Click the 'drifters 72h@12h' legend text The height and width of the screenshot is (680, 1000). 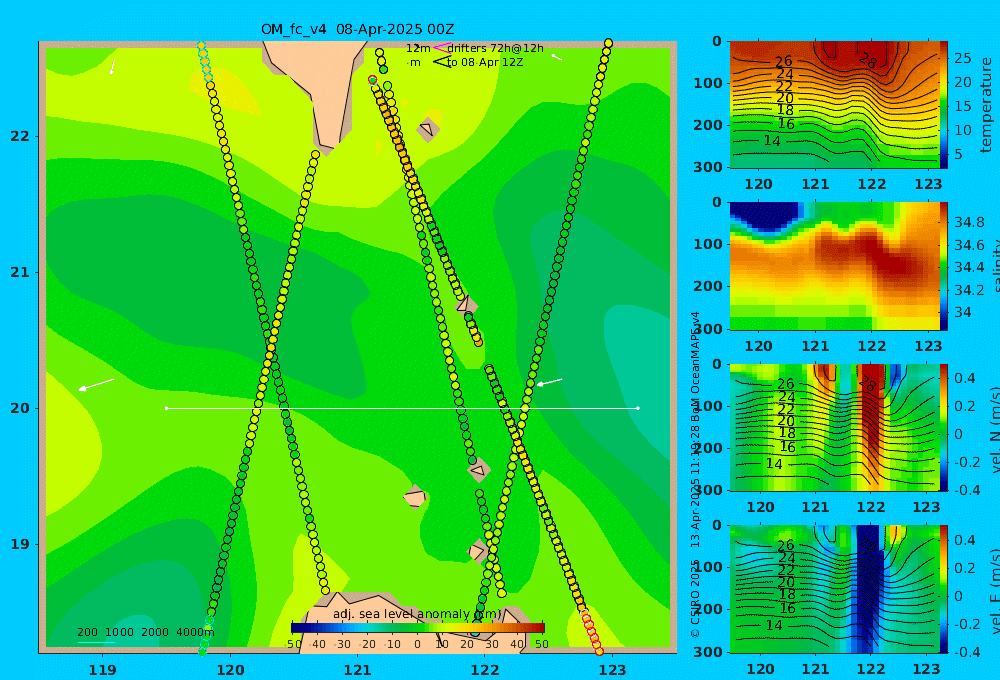tap(496, 48)
